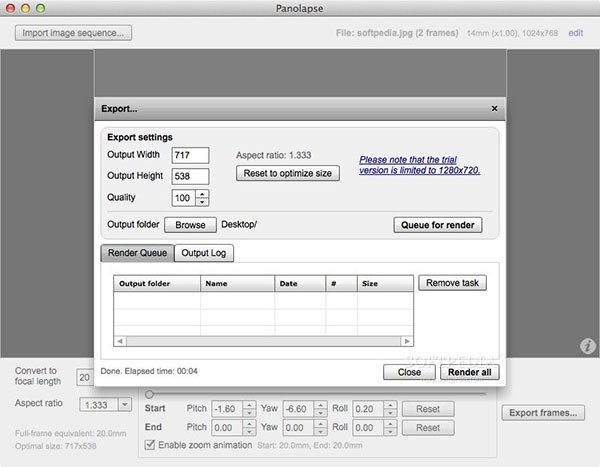Close the Export dialog with X
The width and height of the screenshot is (600, 467).
coord(494,109)
